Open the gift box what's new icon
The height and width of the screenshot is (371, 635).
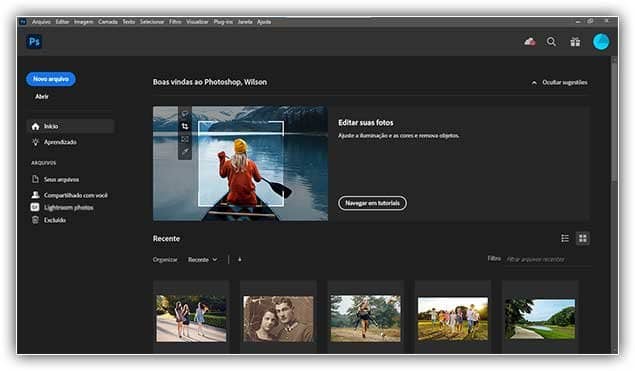(575, 42)
